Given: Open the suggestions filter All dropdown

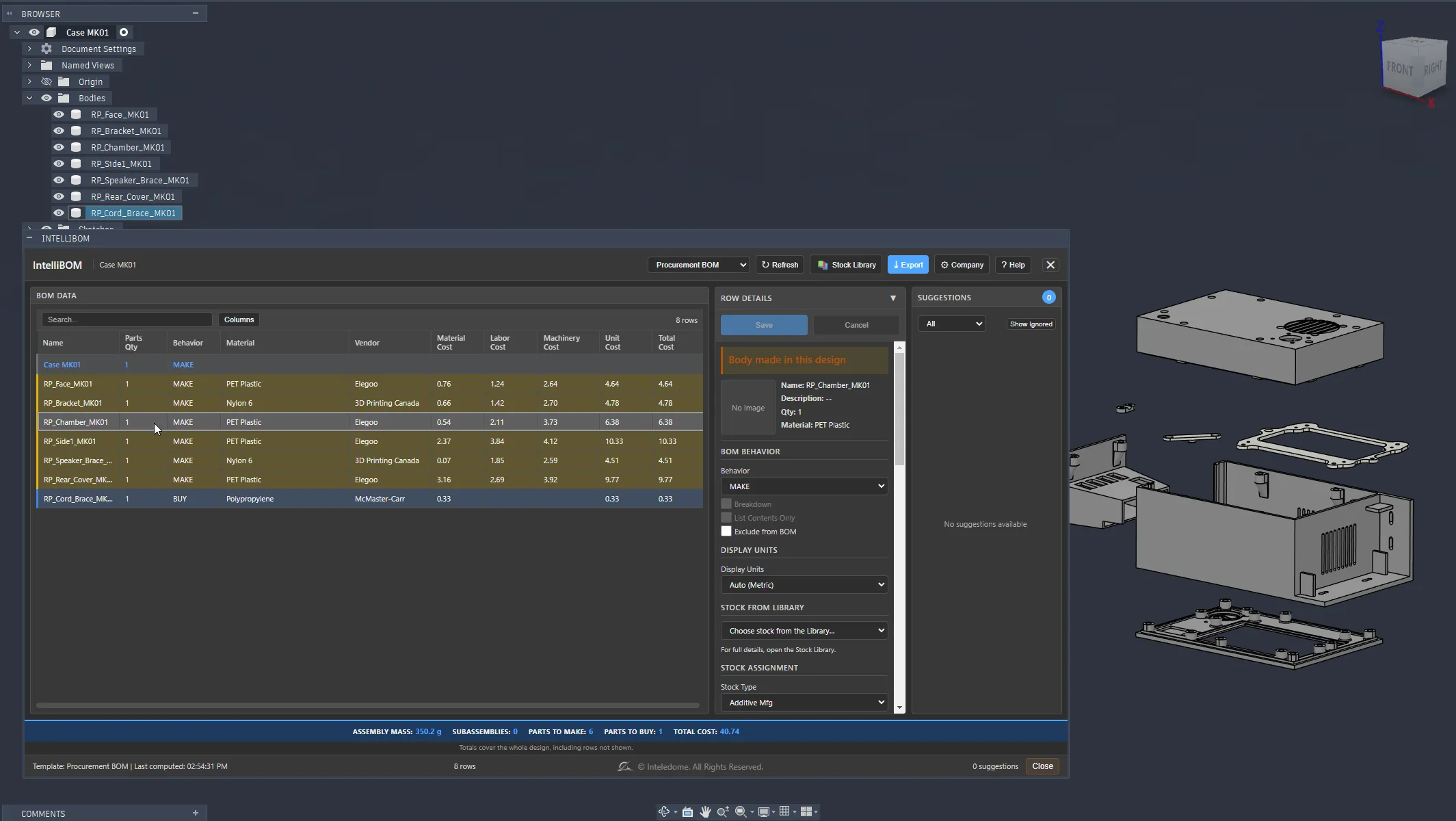Looking at the screenshot, I should pos(951,324).
